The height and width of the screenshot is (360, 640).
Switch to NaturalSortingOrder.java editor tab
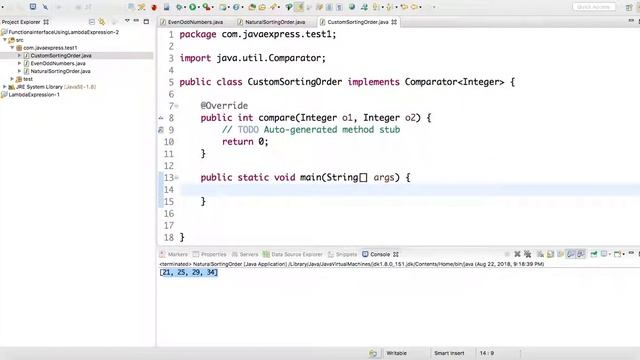272,22
